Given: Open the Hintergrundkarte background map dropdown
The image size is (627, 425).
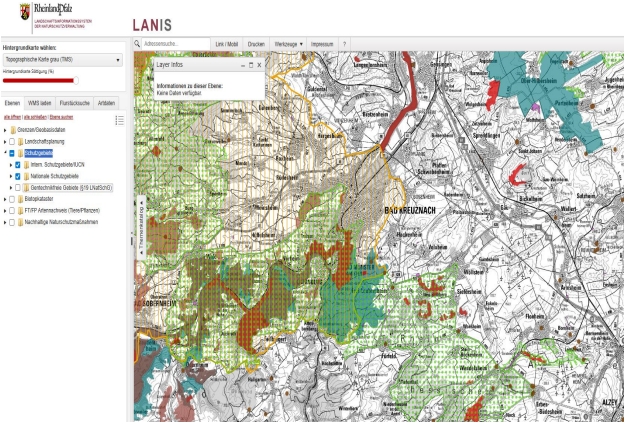Looking at the screenshot, I should [62, 60].
